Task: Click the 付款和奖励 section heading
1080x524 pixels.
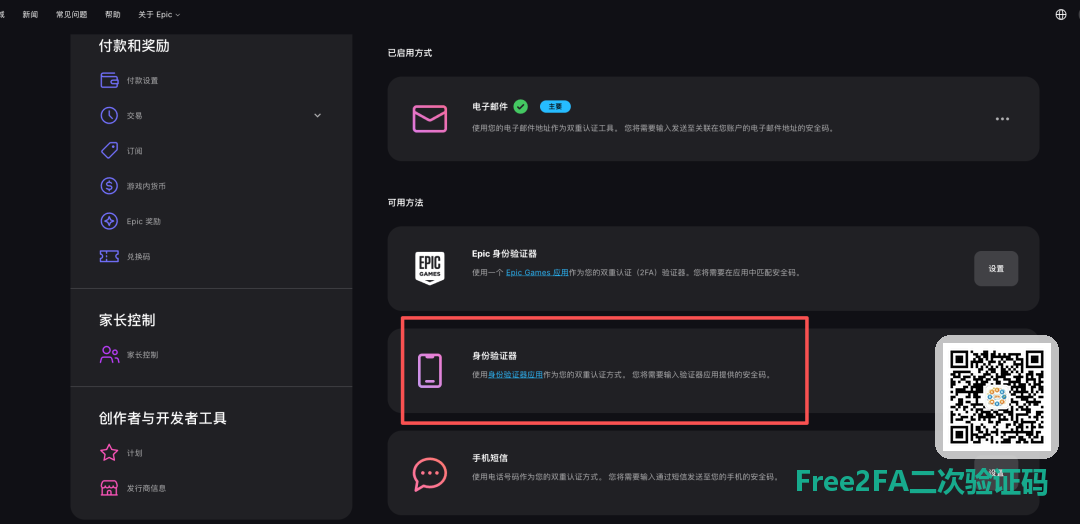Action: pos(134,46)
